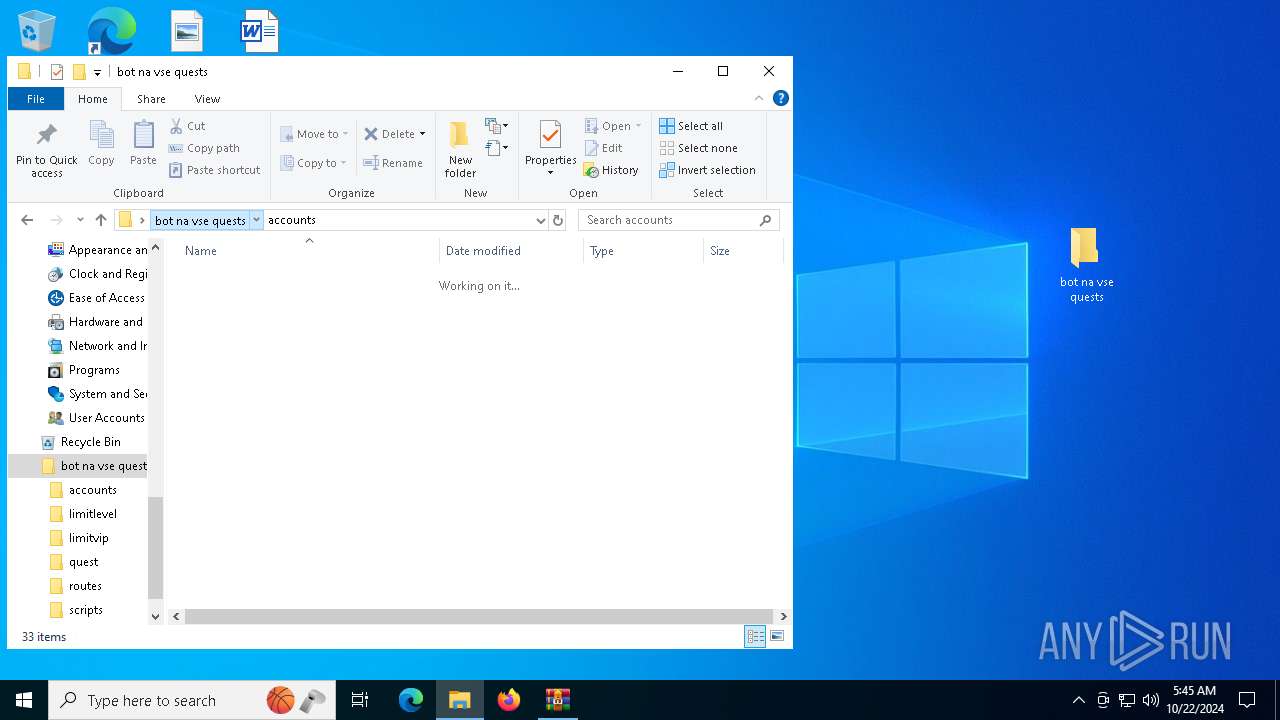Switch to Details view in status bar
Image resolution: width=1280 pixels, height=720 pixels.
point(755,636)
